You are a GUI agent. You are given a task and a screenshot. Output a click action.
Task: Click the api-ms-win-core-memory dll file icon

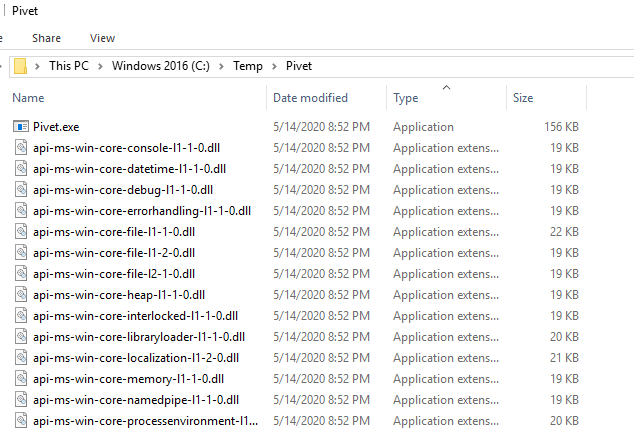click(x=22, y=379)
